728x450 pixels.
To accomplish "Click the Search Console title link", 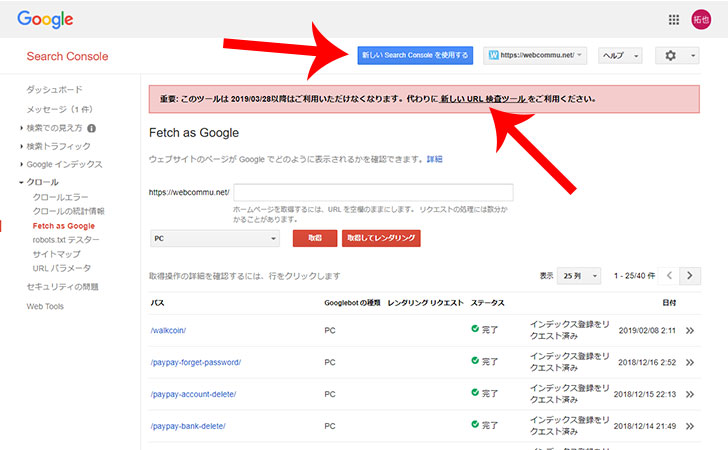I will pyautogui.click(x=67, y=56).
